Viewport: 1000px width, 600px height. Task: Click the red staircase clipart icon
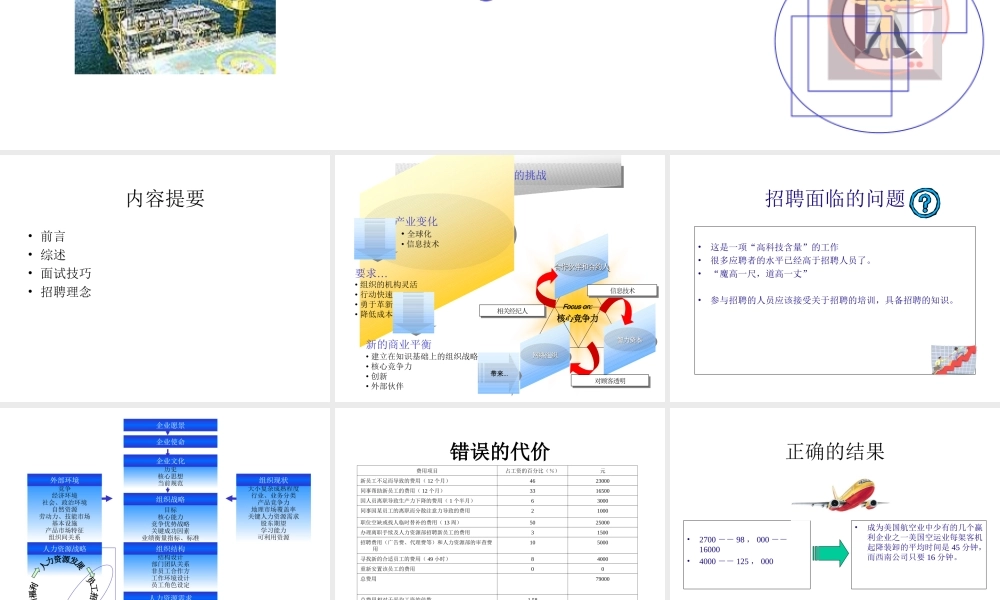[953, 360]
